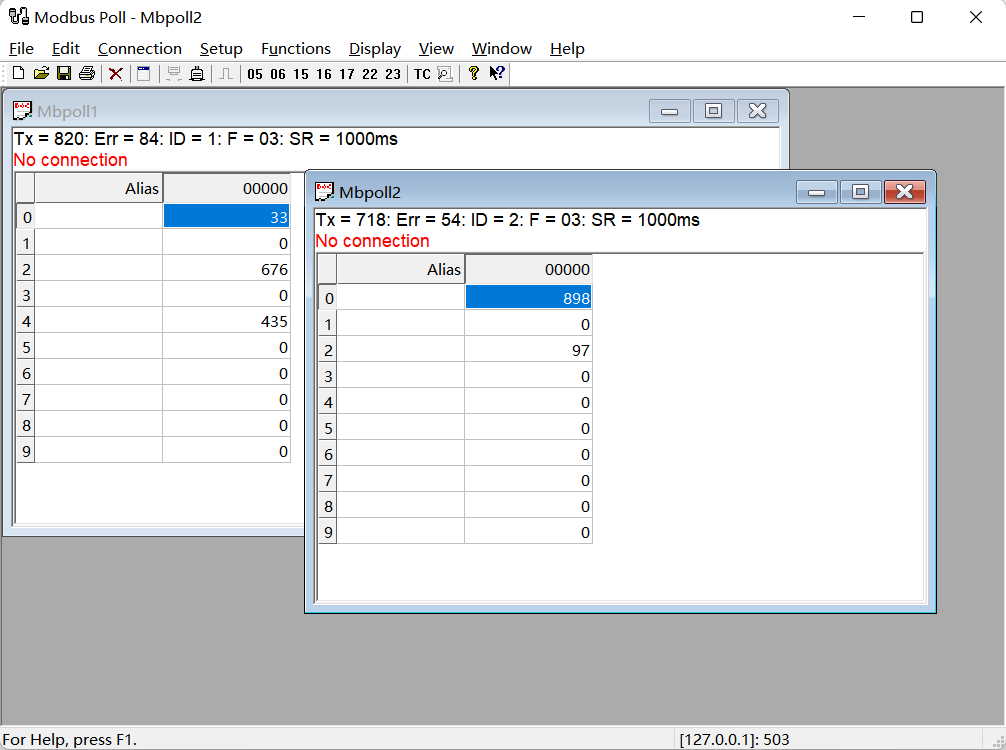
Task: Select row header 9 in Mbpoll2
Action: [x=327, y=532]
